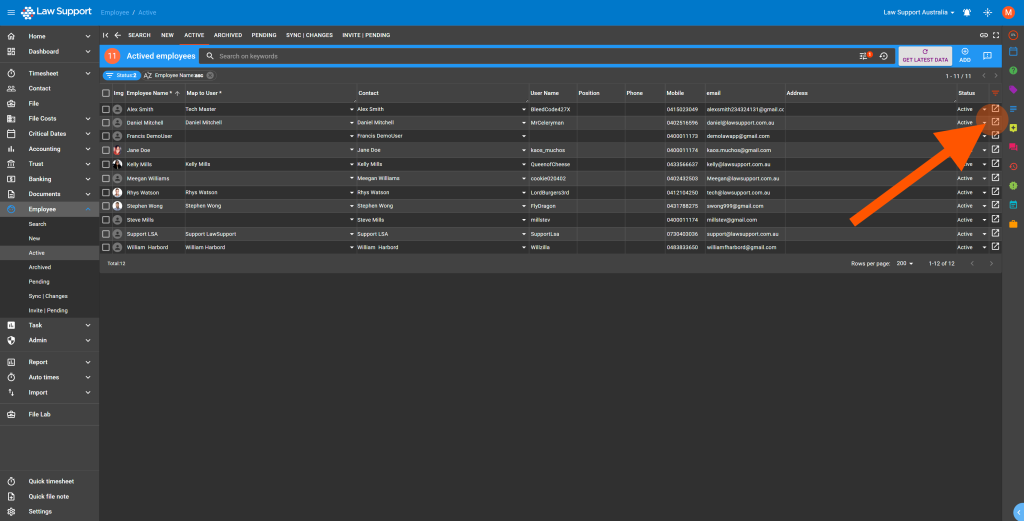Click the search history clock icon

(883, 56)
